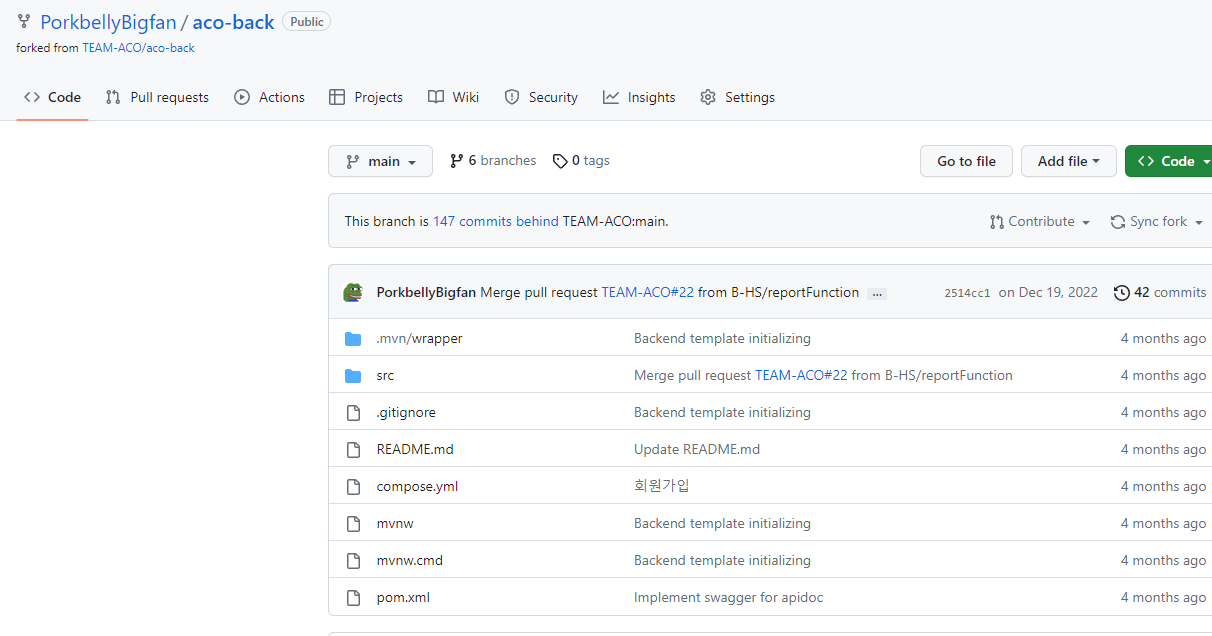The image size is (1212, 636).
Task: Open the Sync fork dropdown
Action: pyautogui.click(x=1157, y=222)
